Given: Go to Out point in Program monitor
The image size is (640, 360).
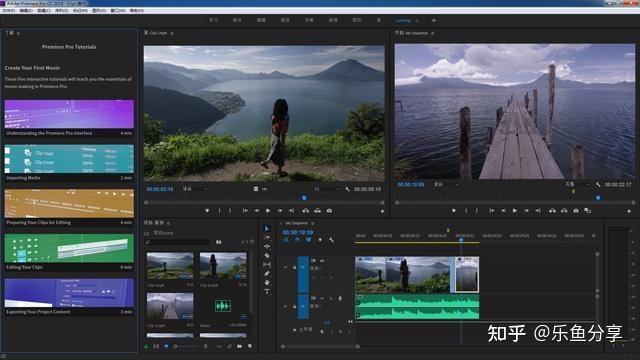Looking at the screenshot, I should tap(538, 211).
